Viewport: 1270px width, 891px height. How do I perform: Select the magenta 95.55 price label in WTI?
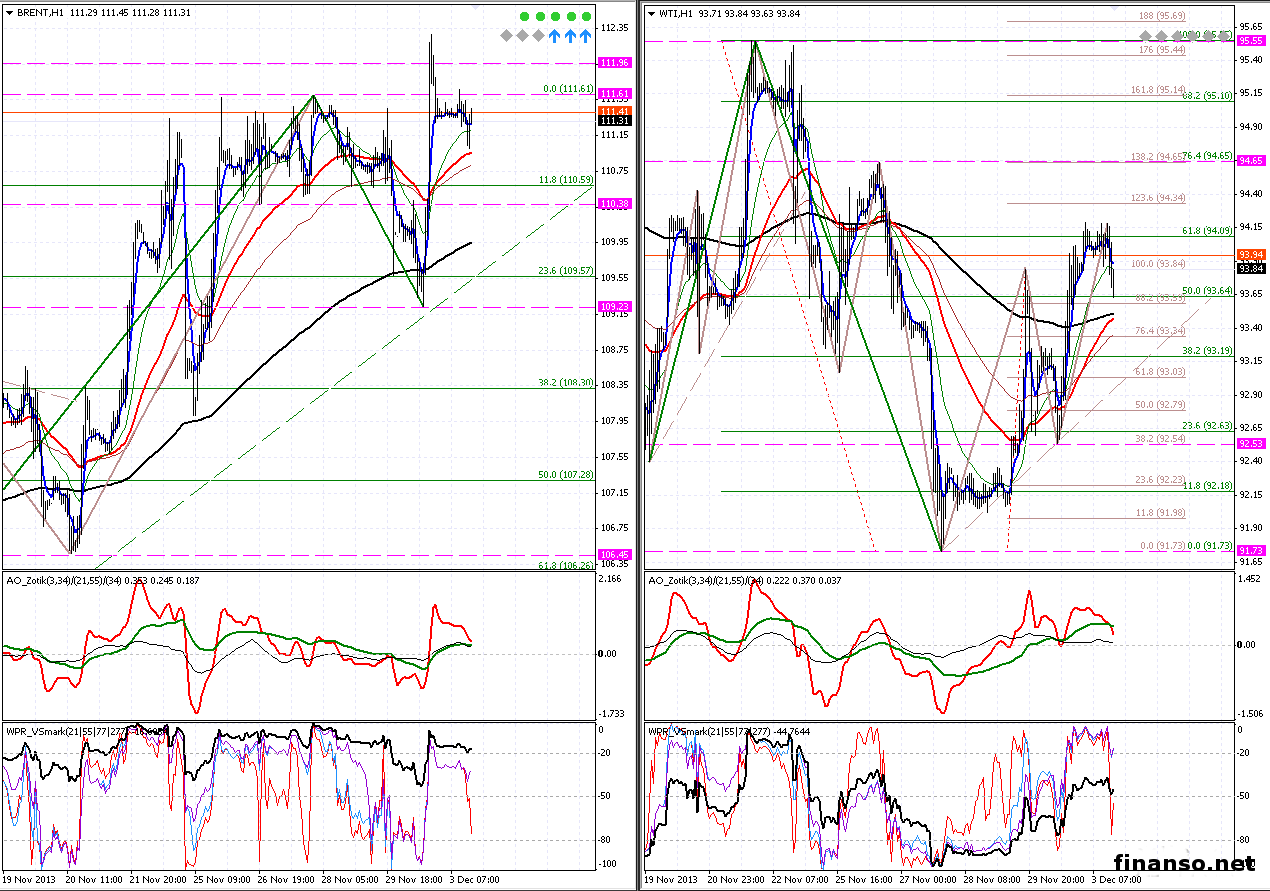[1250, 40]
